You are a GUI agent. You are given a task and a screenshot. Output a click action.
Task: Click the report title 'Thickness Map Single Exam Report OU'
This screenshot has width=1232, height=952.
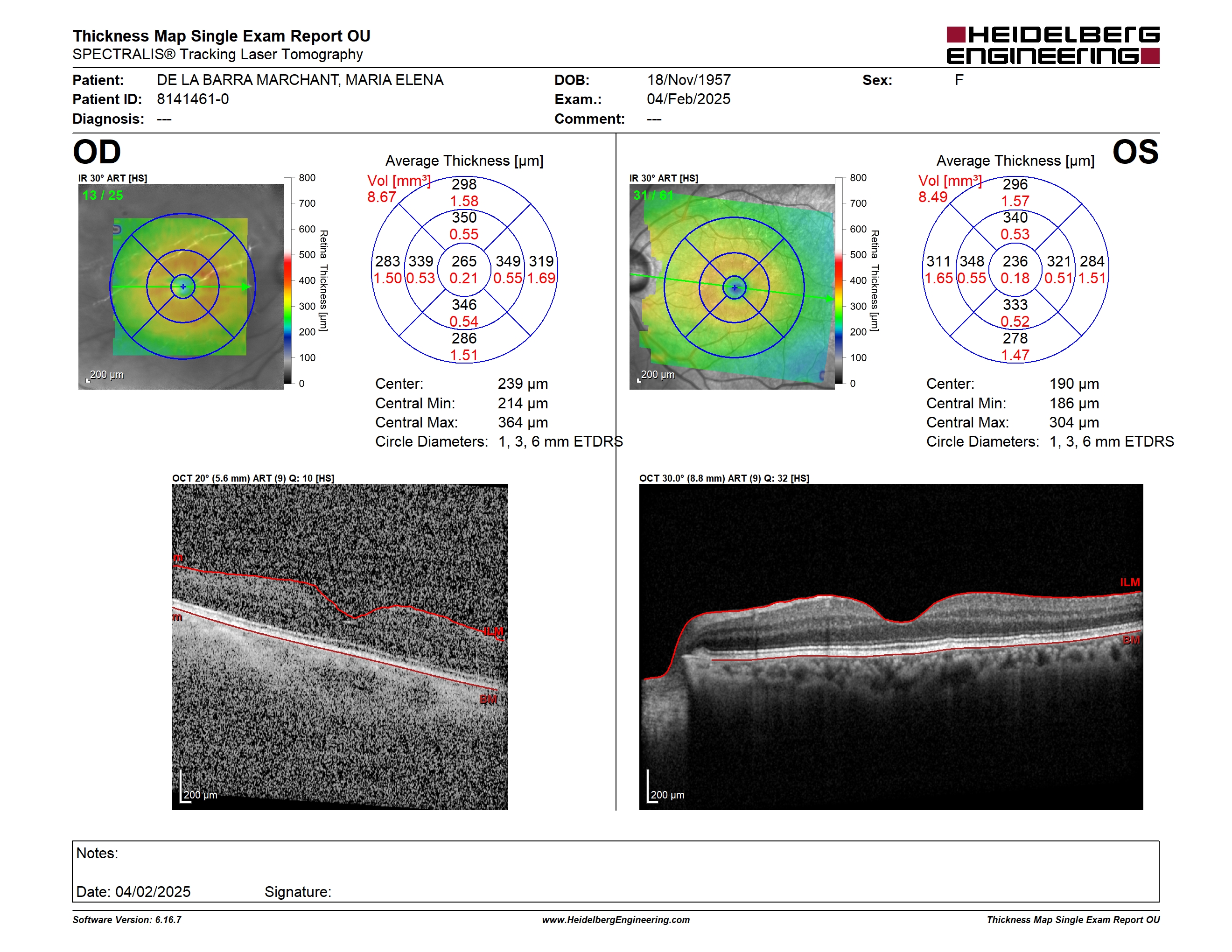click(x=221, y=36)
